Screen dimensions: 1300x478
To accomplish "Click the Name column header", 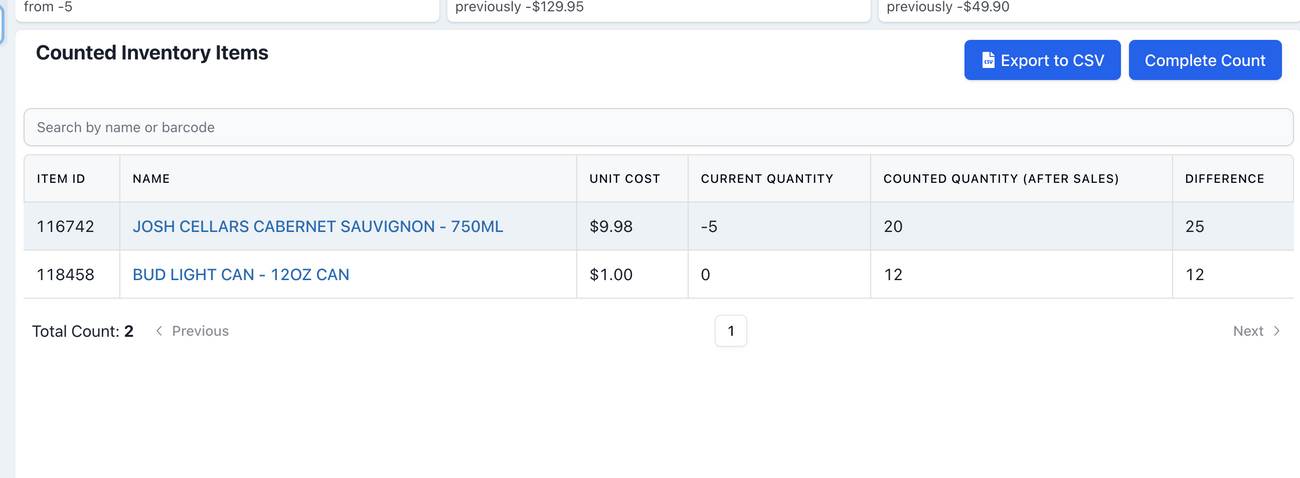I will click(151, 179).
